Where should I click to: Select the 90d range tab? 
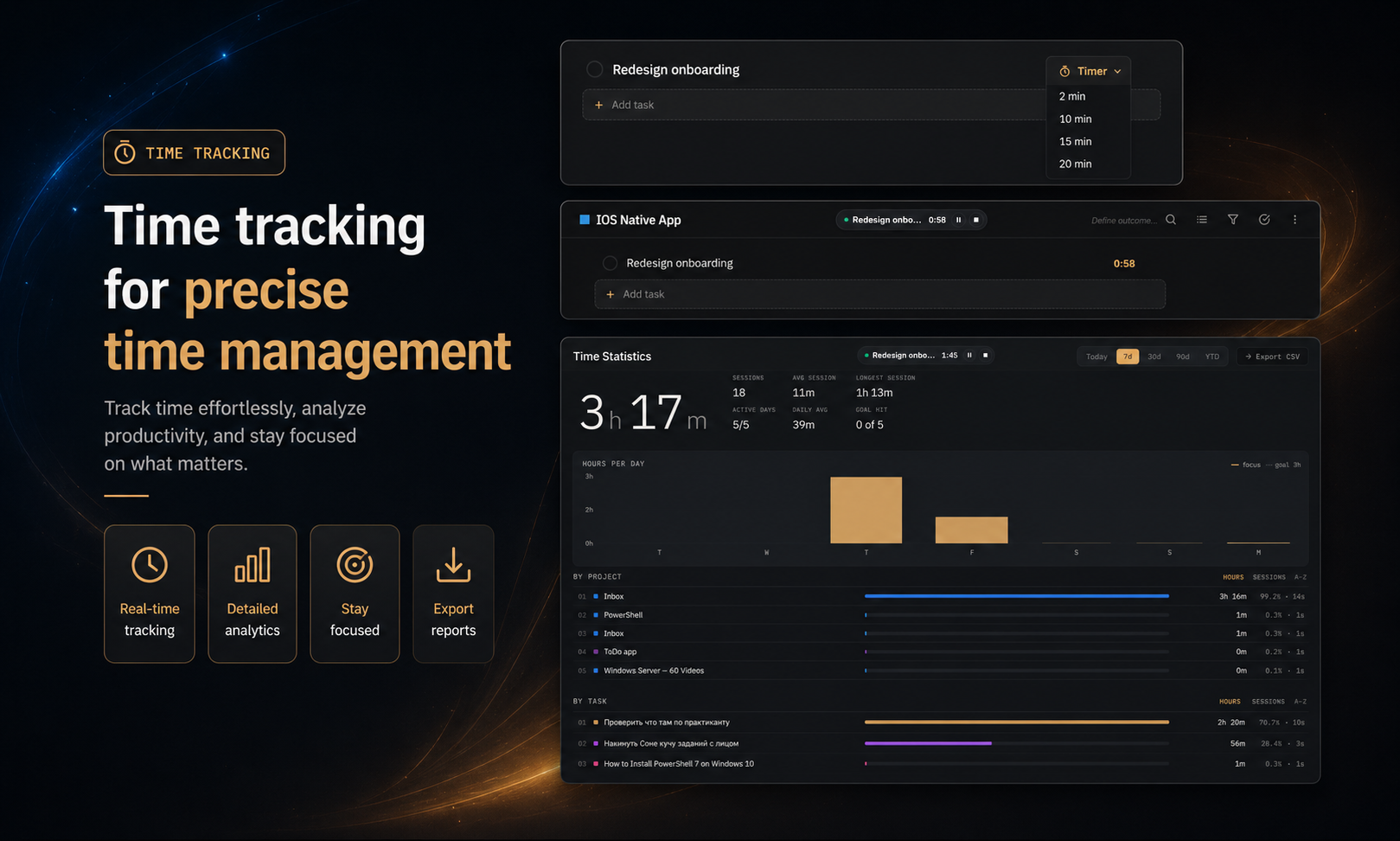coord(1183,356)
